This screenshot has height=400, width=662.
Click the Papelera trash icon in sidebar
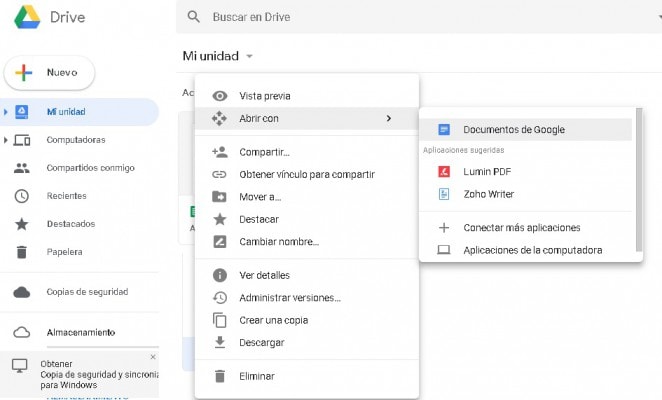pyautogui.click(x=22, y=252)
